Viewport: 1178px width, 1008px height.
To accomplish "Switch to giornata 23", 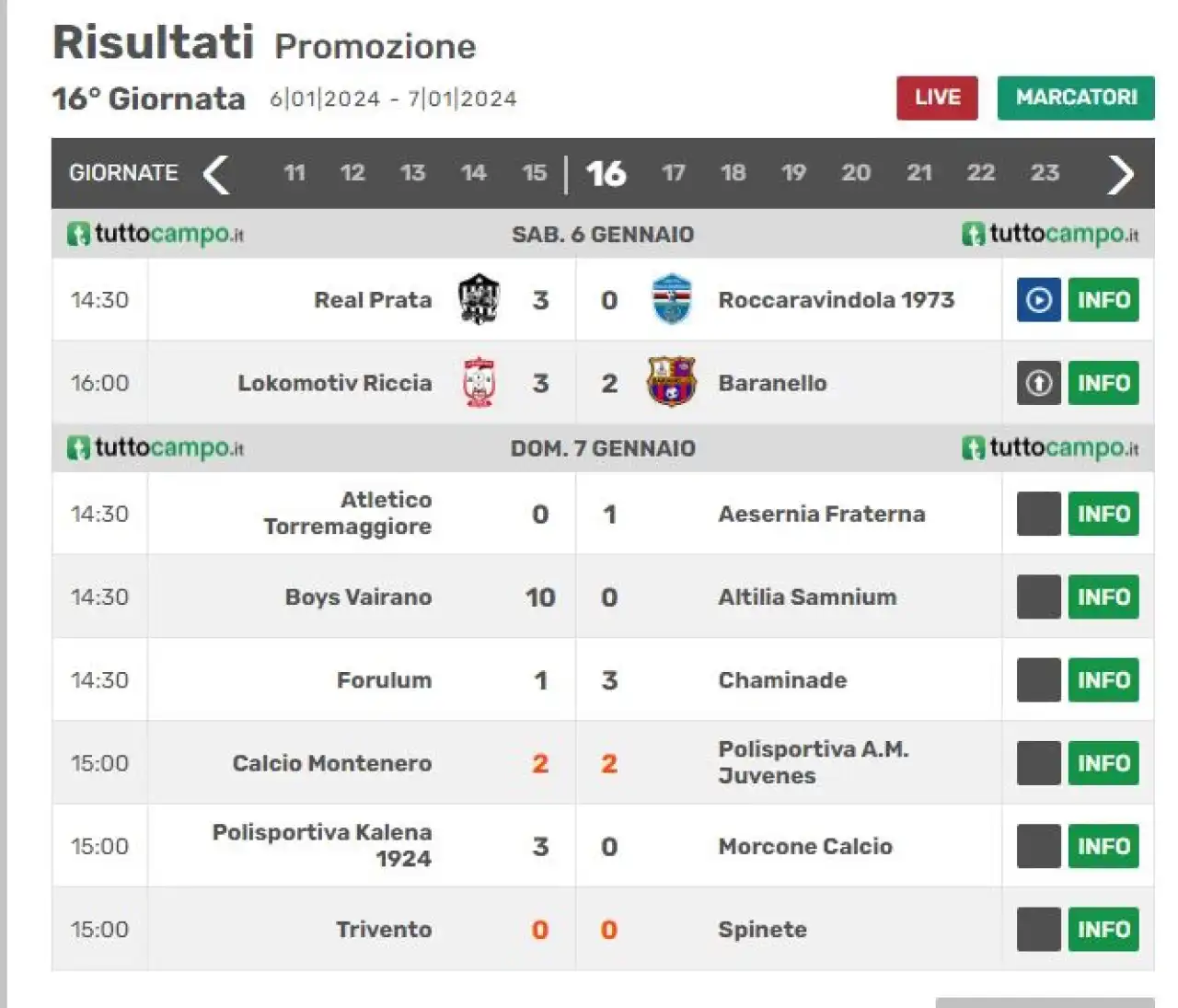I will pos(1045,173).
